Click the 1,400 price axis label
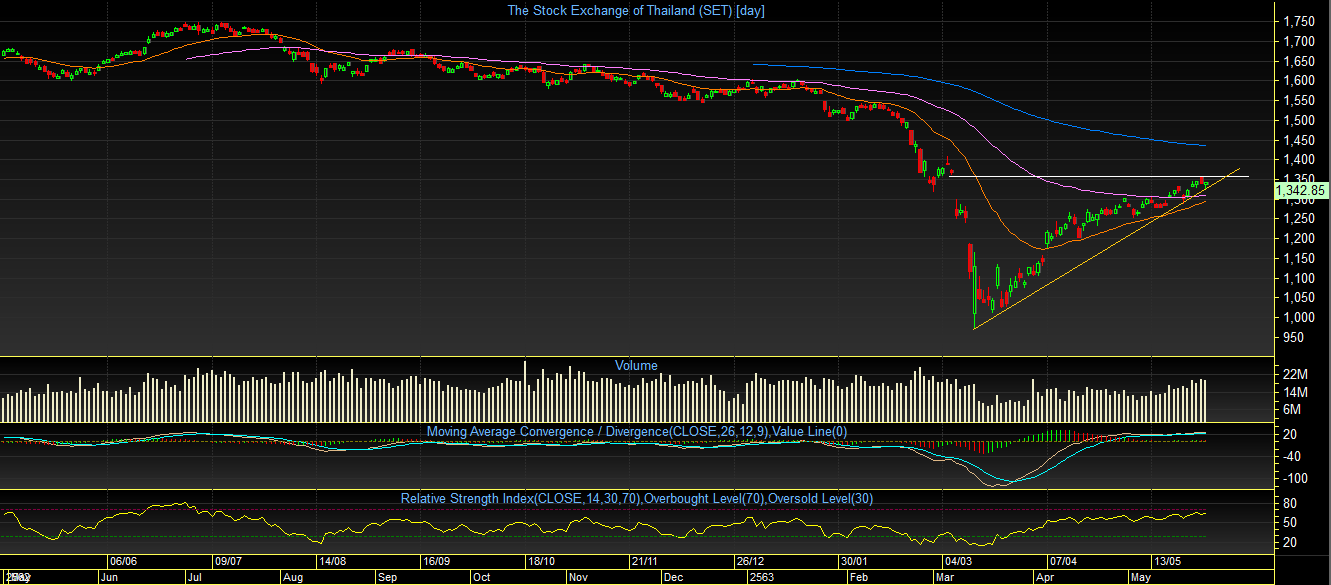 1299,160
